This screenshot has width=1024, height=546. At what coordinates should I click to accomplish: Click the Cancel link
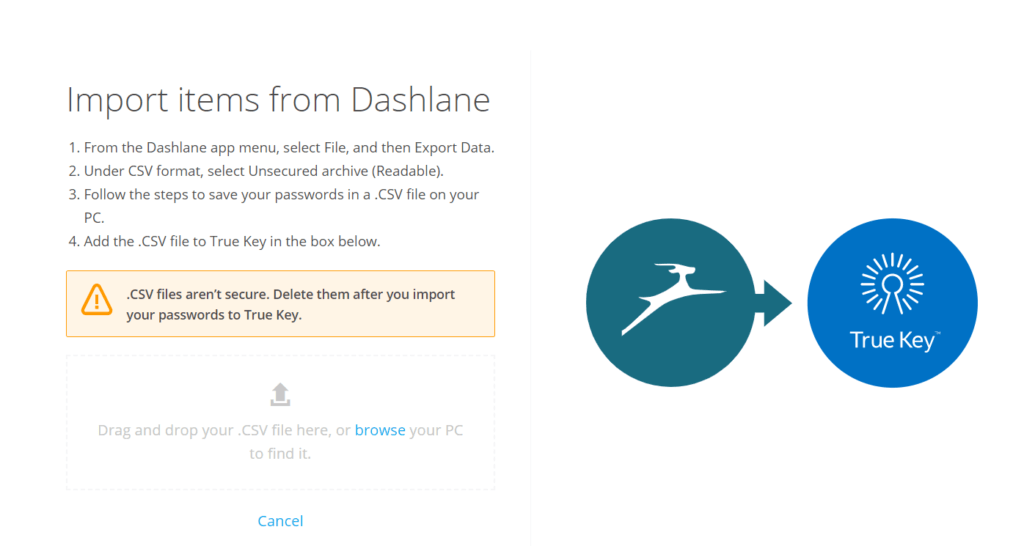tap(280, 521)
